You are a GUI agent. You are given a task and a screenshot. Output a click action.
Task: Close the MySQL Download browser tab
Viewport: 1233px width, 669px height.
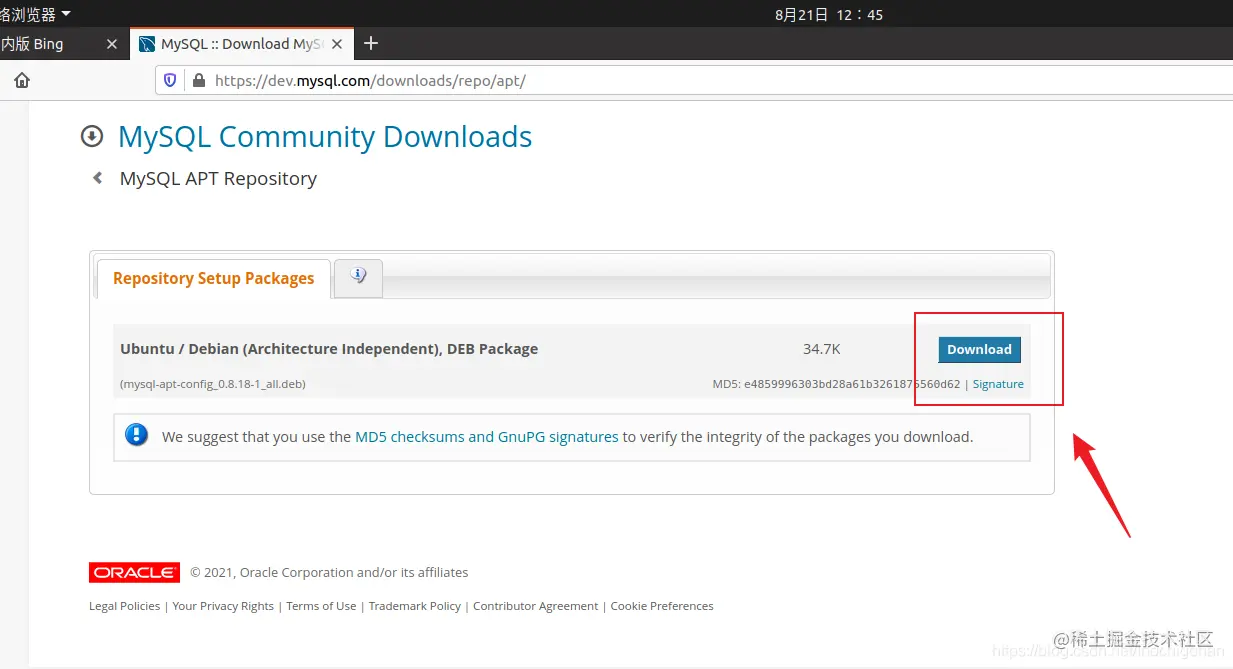click(x=337, y=44)
